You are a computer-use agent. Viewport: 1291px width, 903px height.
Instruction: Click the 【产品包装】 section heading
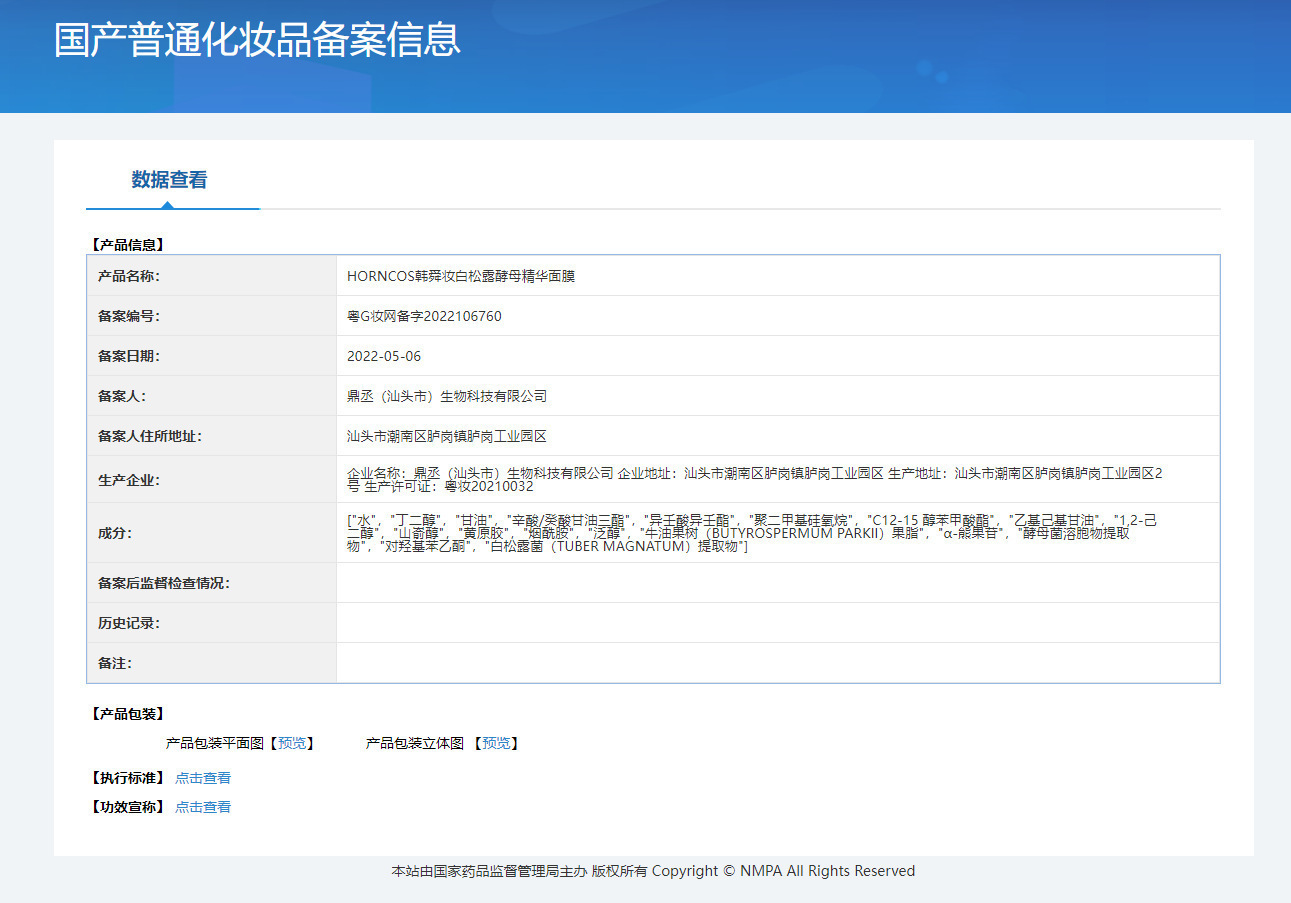coord(126,714)
